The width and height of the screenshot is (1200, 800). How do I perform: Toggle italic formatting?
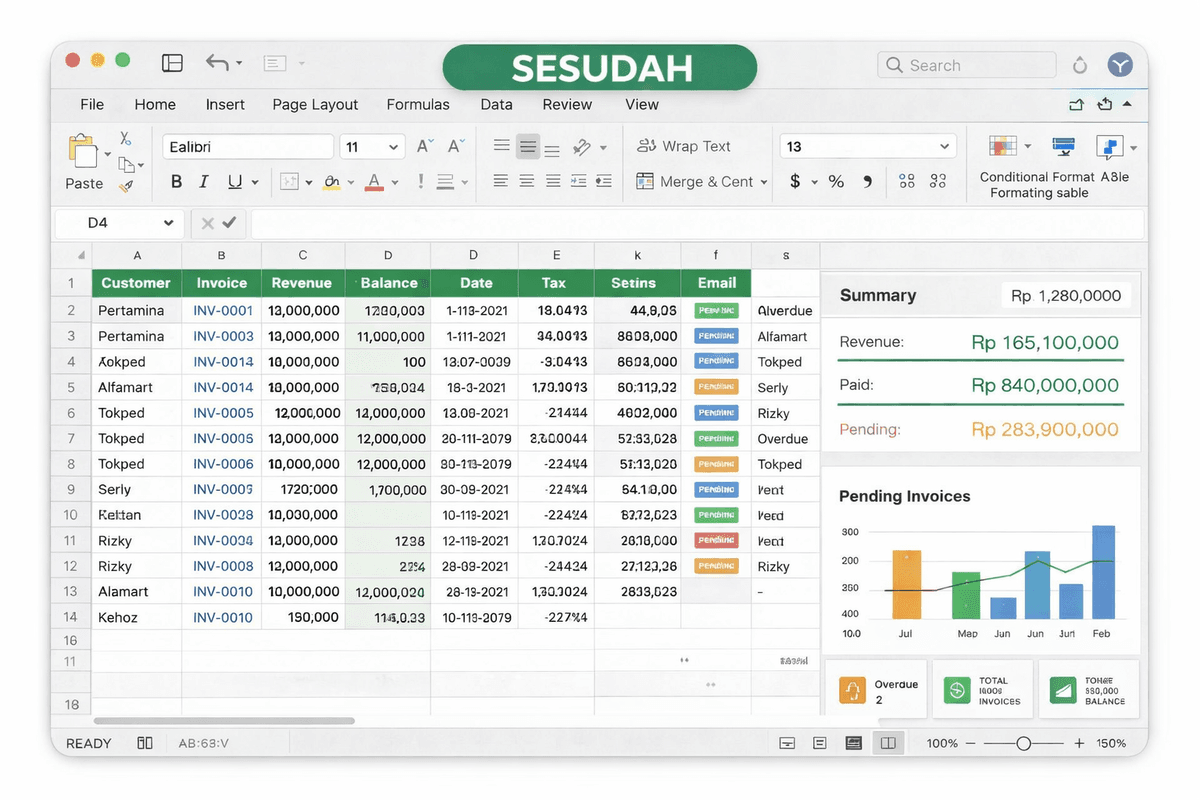click(204, 182)
